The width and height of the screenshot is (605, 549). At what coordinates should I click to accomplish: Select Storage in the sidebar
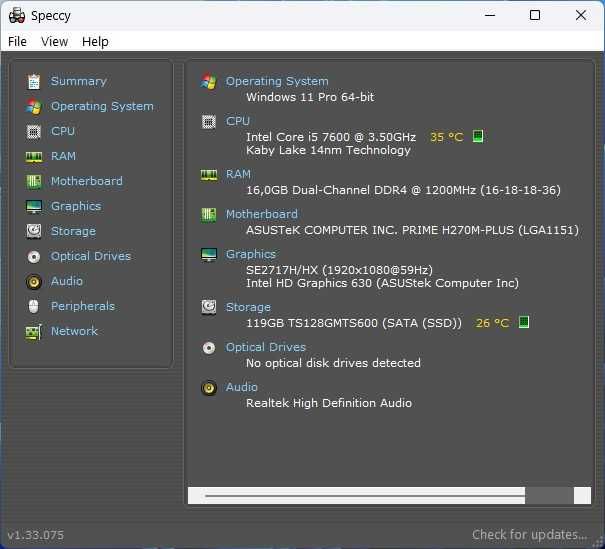(x=73, y=231)
